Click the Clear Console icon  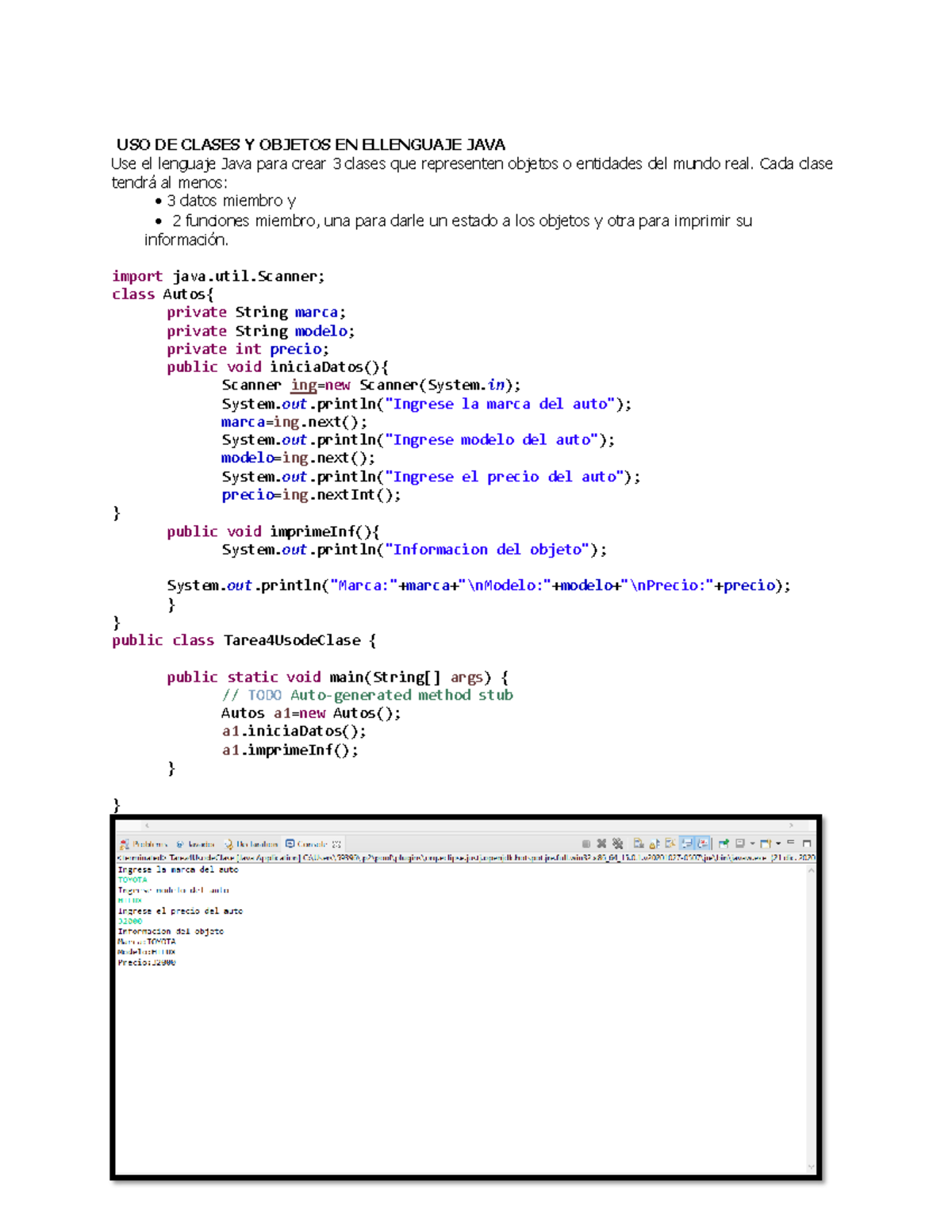pos(639,843)
